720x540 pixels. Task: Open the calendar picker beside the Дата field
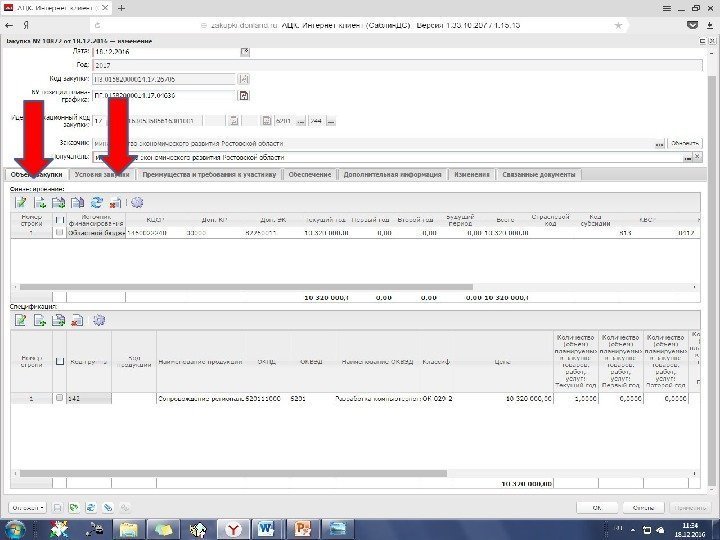pos(245,52)
